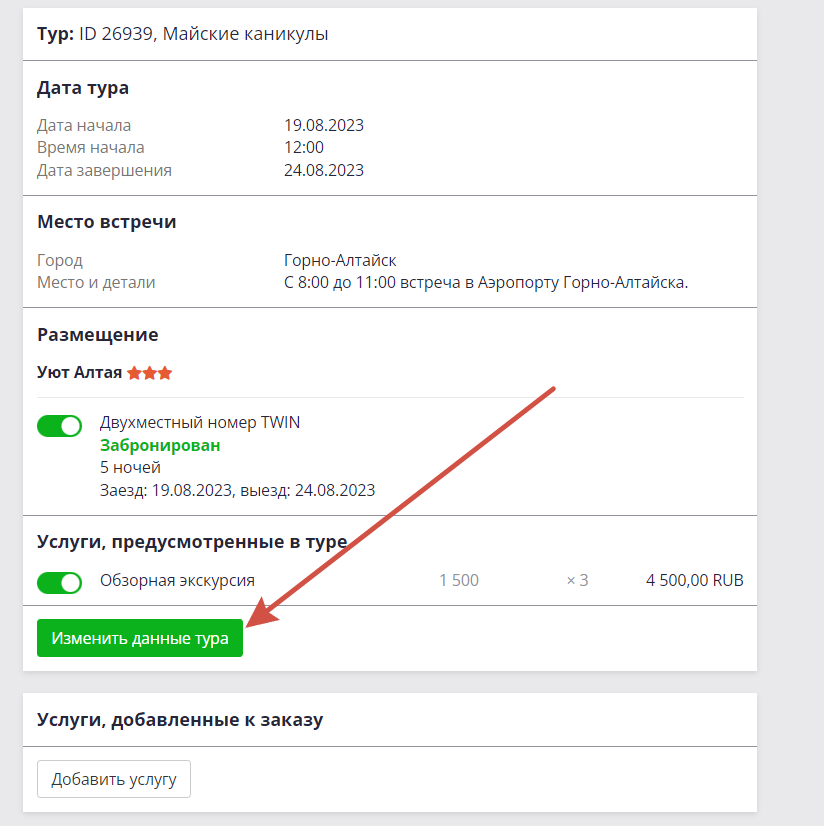Click the Добавить услугу button
Viewport: 824px width, 826px height.
(114, 779)
